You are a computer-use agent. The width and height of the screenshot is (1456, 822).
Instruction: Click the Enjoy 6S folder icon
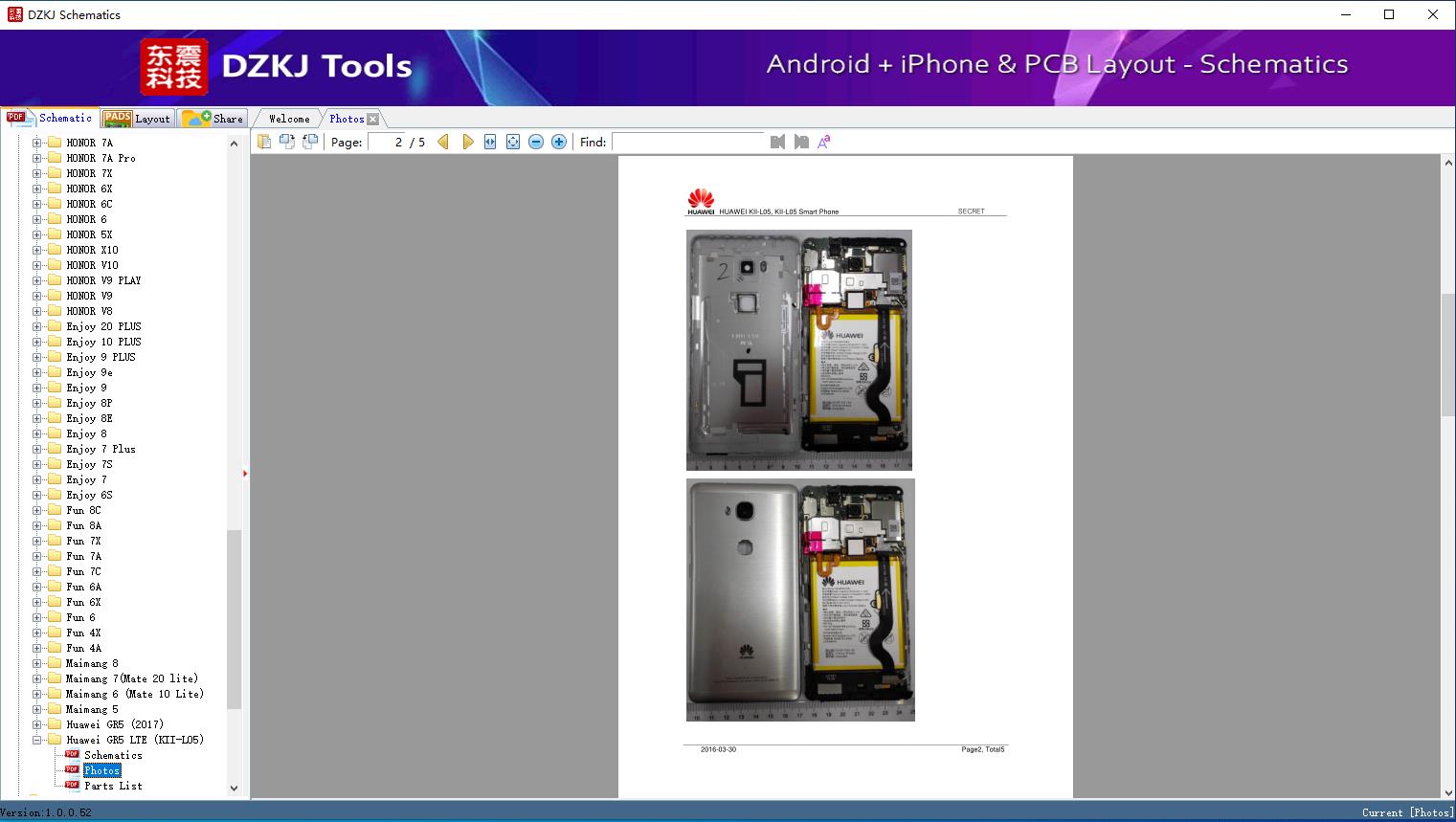[x=55, y=495]
